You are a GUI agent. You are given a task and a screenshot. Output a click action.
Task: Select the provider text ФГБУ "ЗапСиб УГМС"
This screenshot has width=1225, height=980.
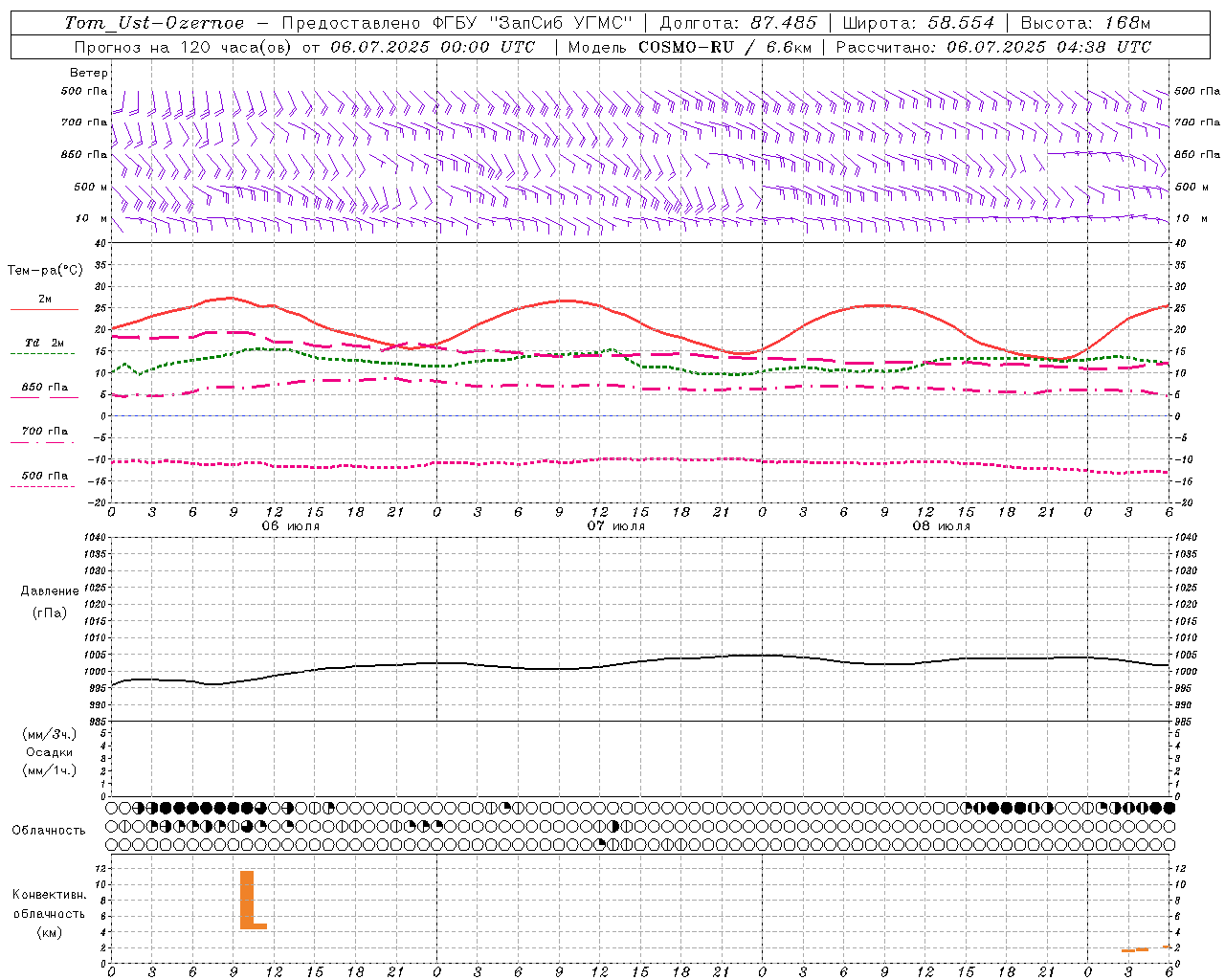tap(533, 23)
